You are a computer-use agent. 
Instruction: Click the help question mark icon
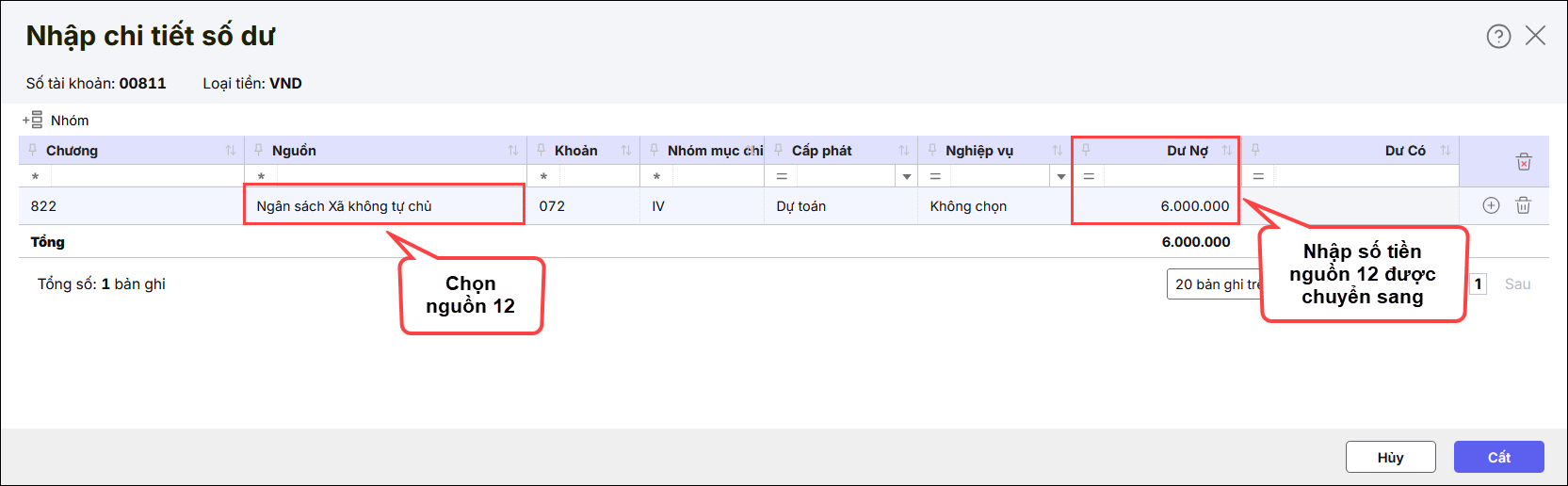pos(1498,36)
